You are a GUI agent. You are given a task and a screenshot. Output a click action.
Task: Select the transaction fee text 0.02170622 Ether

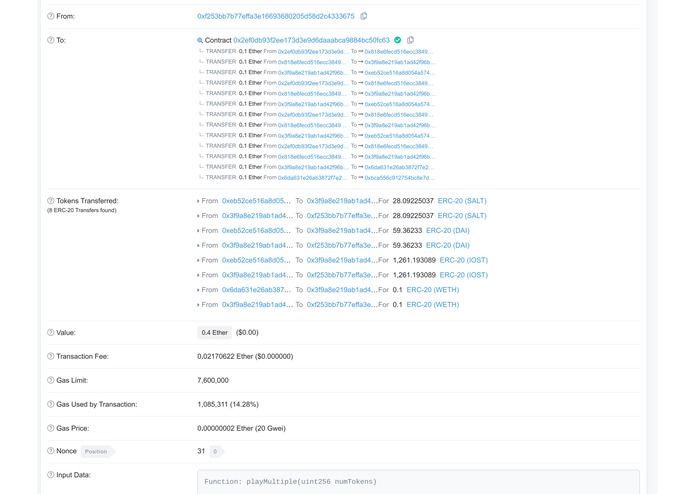(x=225, y=356)
